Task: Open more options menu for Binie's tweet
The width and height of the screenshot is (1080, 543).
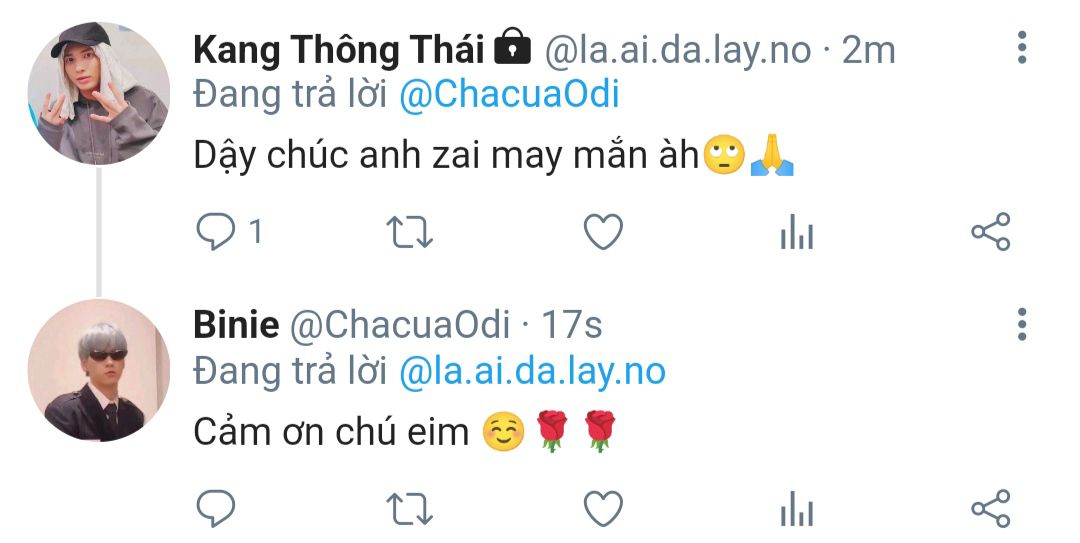Action: (x=1021, y=324)
